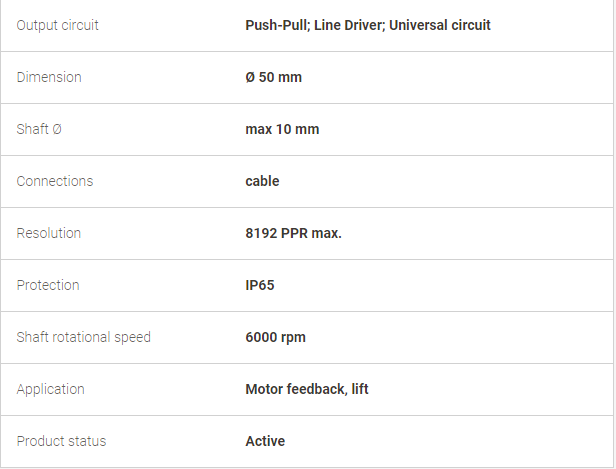The height and width of the screenshot is (469, 616).
Task: Click the Dimension row label
Action: click(49, 77)
